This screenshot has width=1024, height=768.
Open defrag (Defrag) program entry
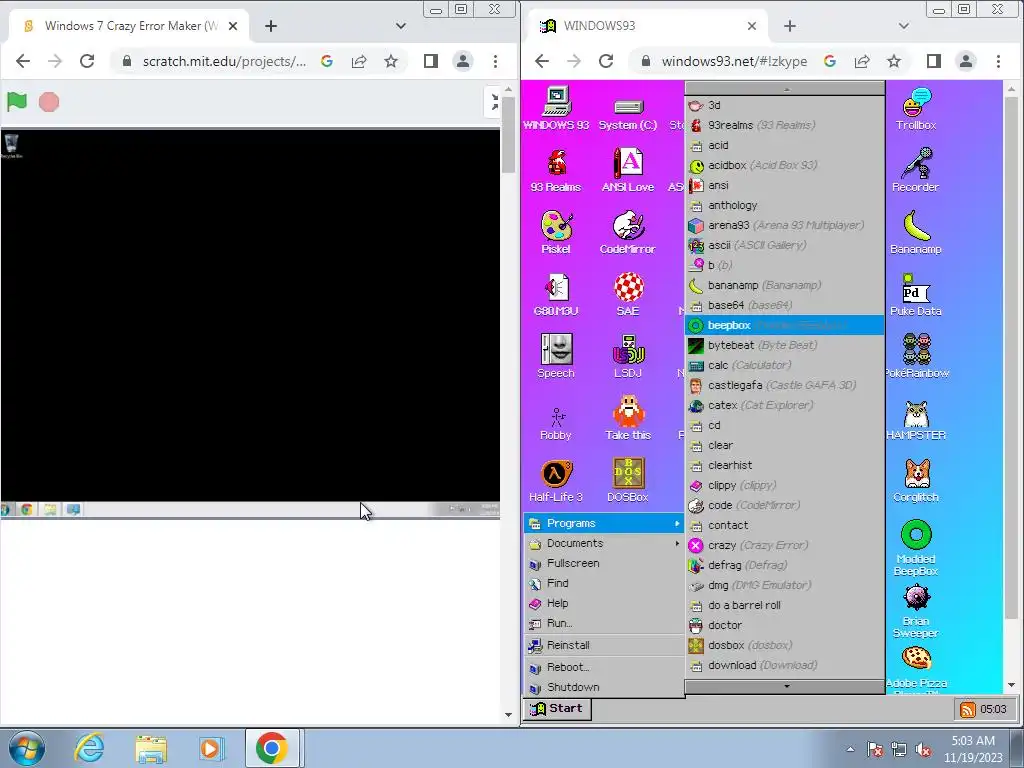[785, 565]
